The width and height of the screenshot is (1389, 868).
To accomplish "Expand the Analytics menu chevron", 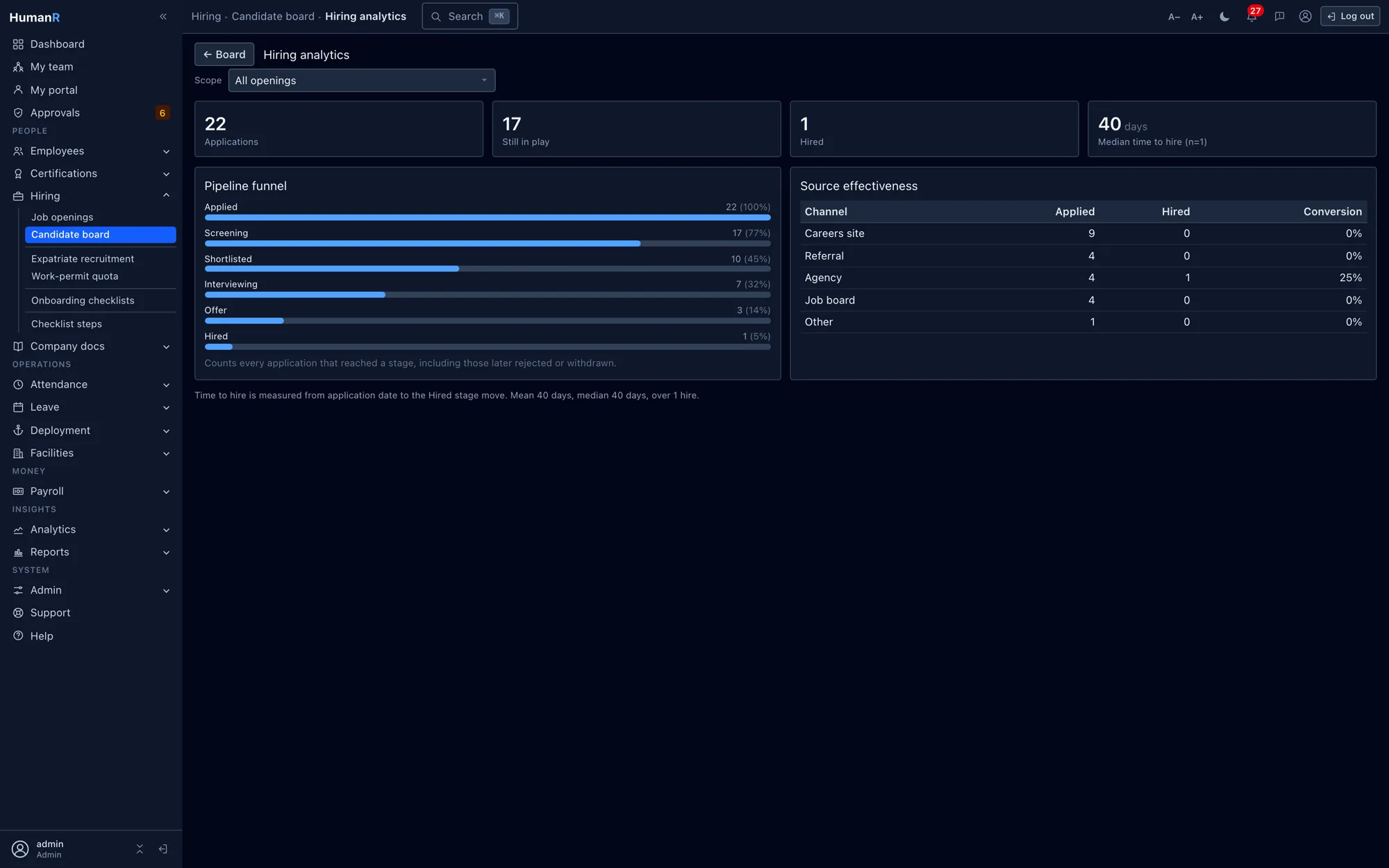I will (x=166, y=530).
